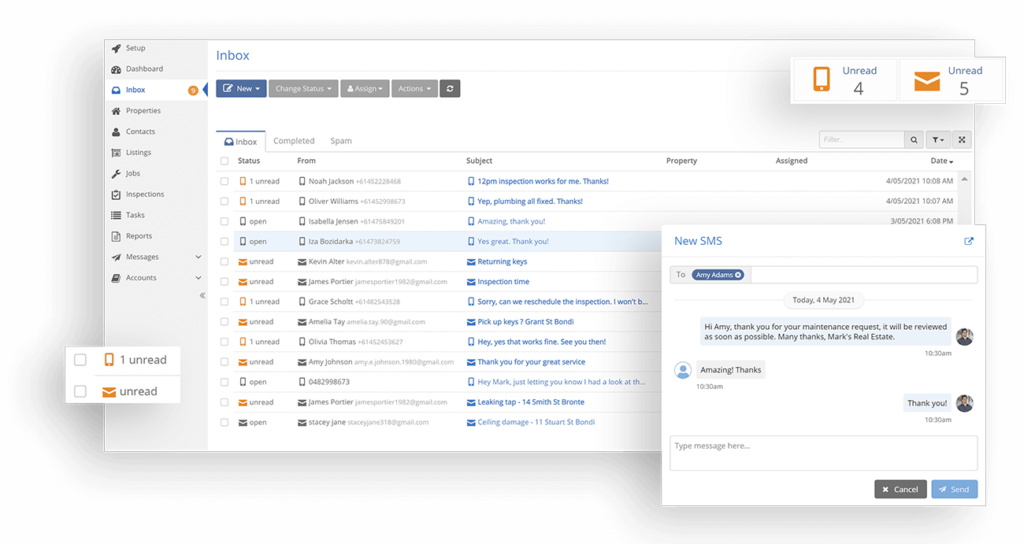Click the Jobs wrench icon

coord(116,173)
